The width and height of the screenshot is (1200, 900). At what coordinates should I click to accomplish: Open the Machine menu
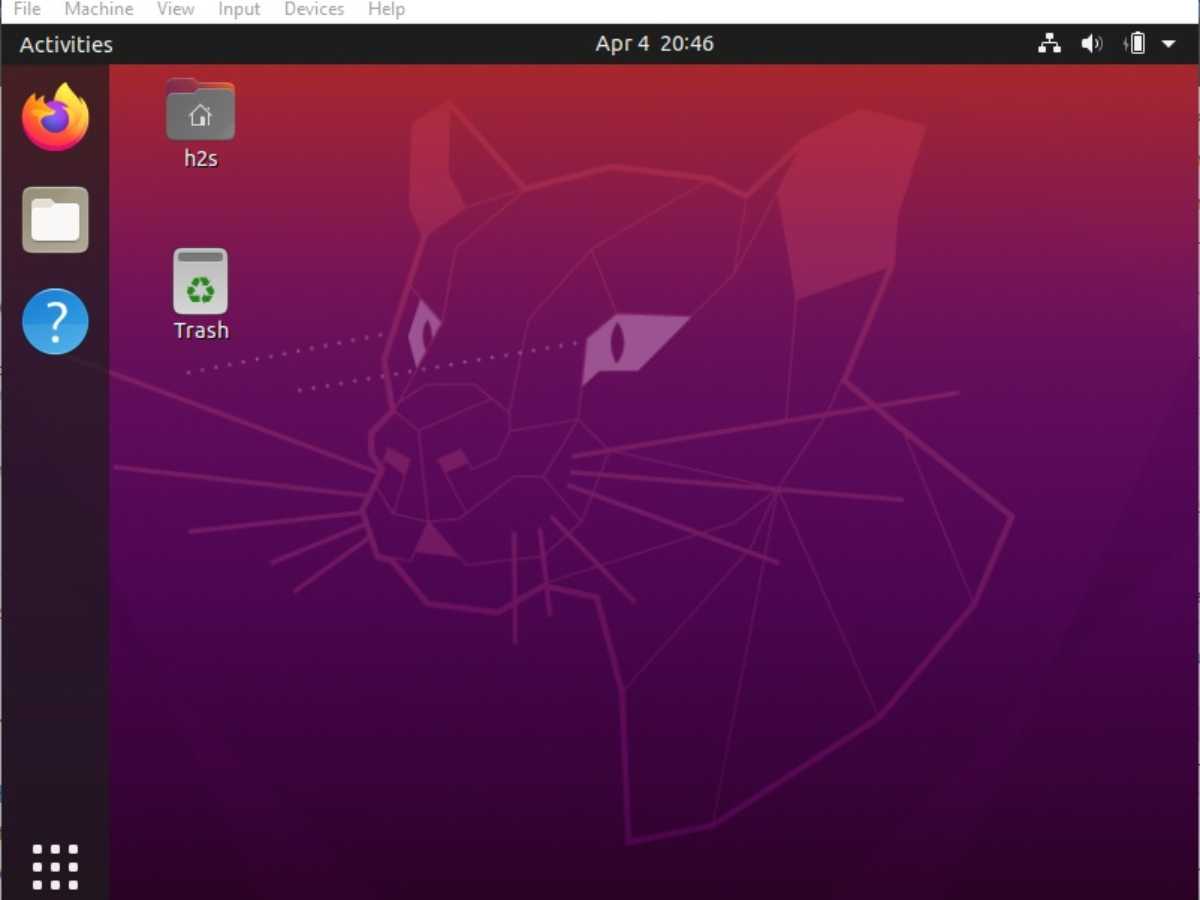99,9
